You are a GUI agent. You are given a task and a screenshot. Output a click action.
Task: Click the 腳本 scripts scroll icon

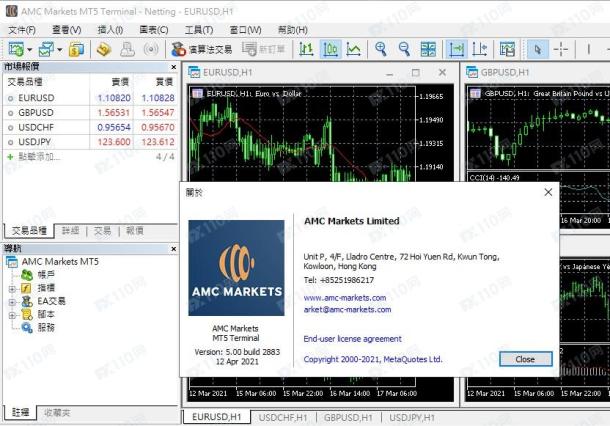click(x=27, y=315)
